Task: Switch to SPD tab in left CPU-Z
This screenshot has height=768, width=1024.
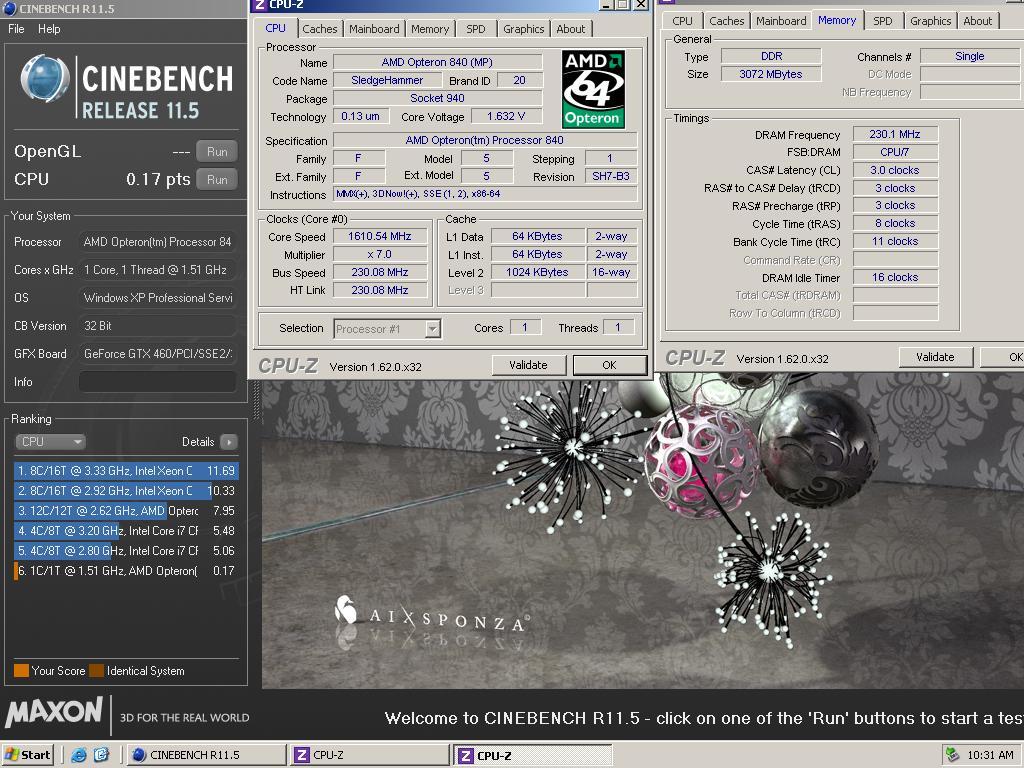Action: point(476,29)
